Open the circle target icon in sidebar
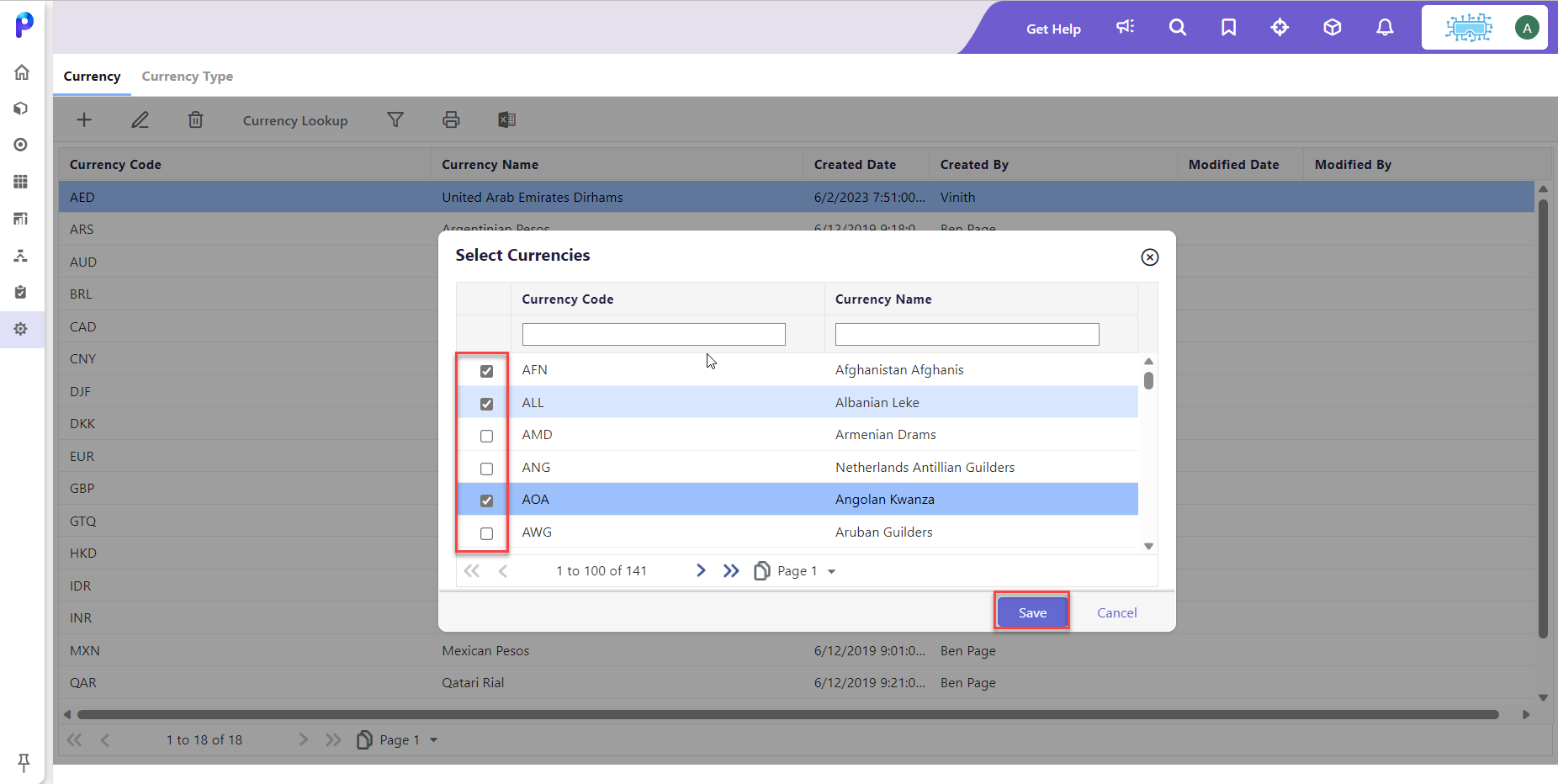Screen dimensions: 1558x784 [x=21, y=145]
